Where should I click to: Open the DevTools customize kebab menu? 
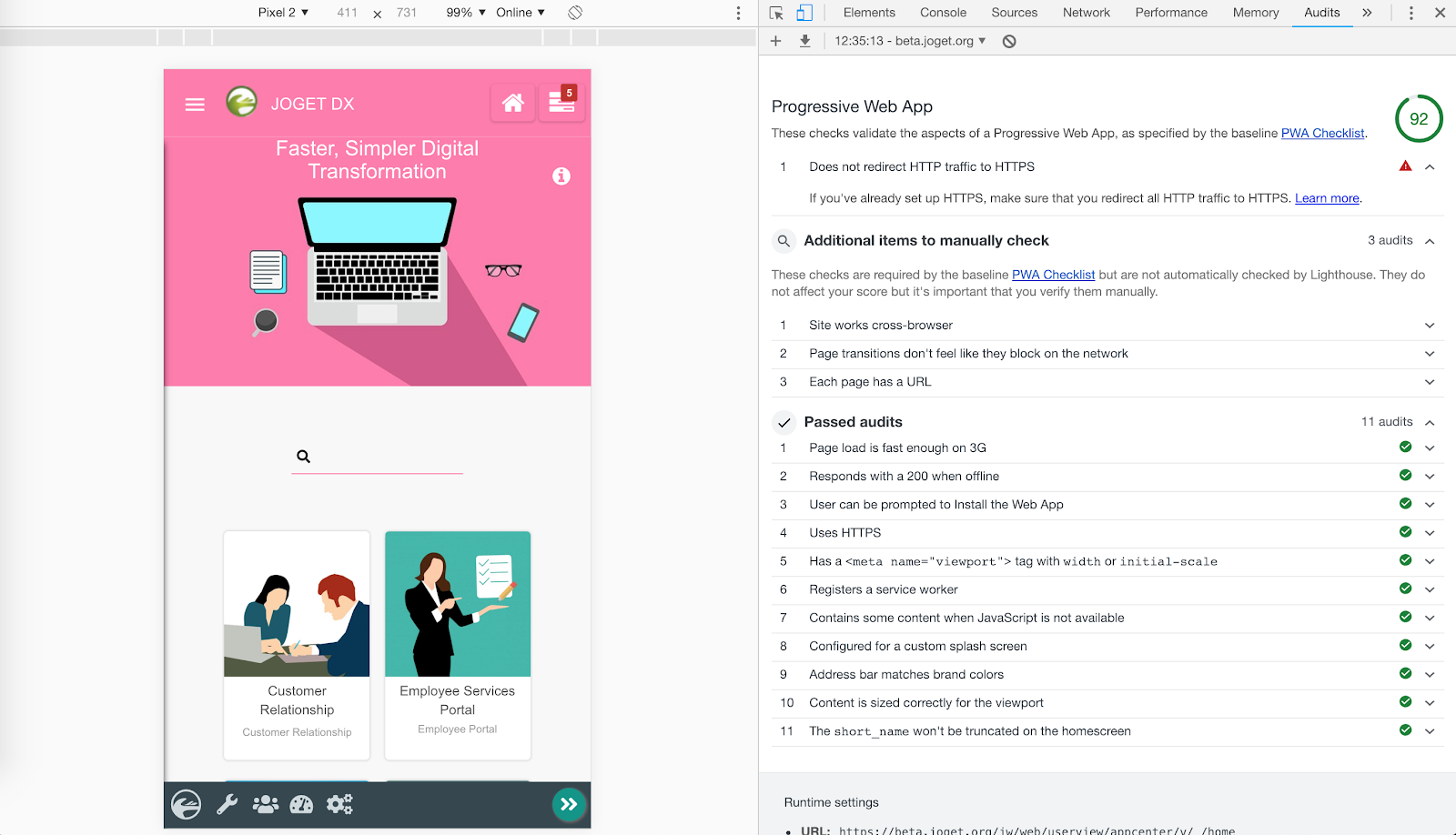coord(1411,13)
